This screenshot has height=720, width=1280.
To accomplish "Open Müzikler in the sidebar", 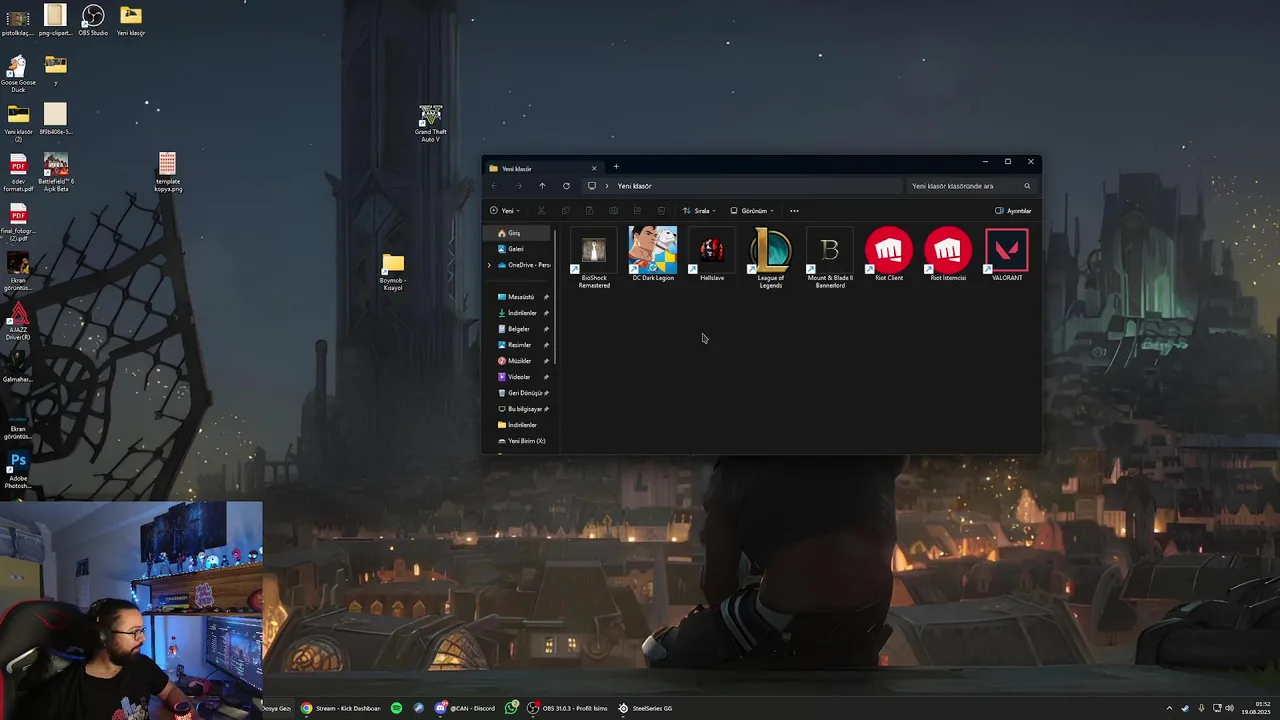I will 518,361.
